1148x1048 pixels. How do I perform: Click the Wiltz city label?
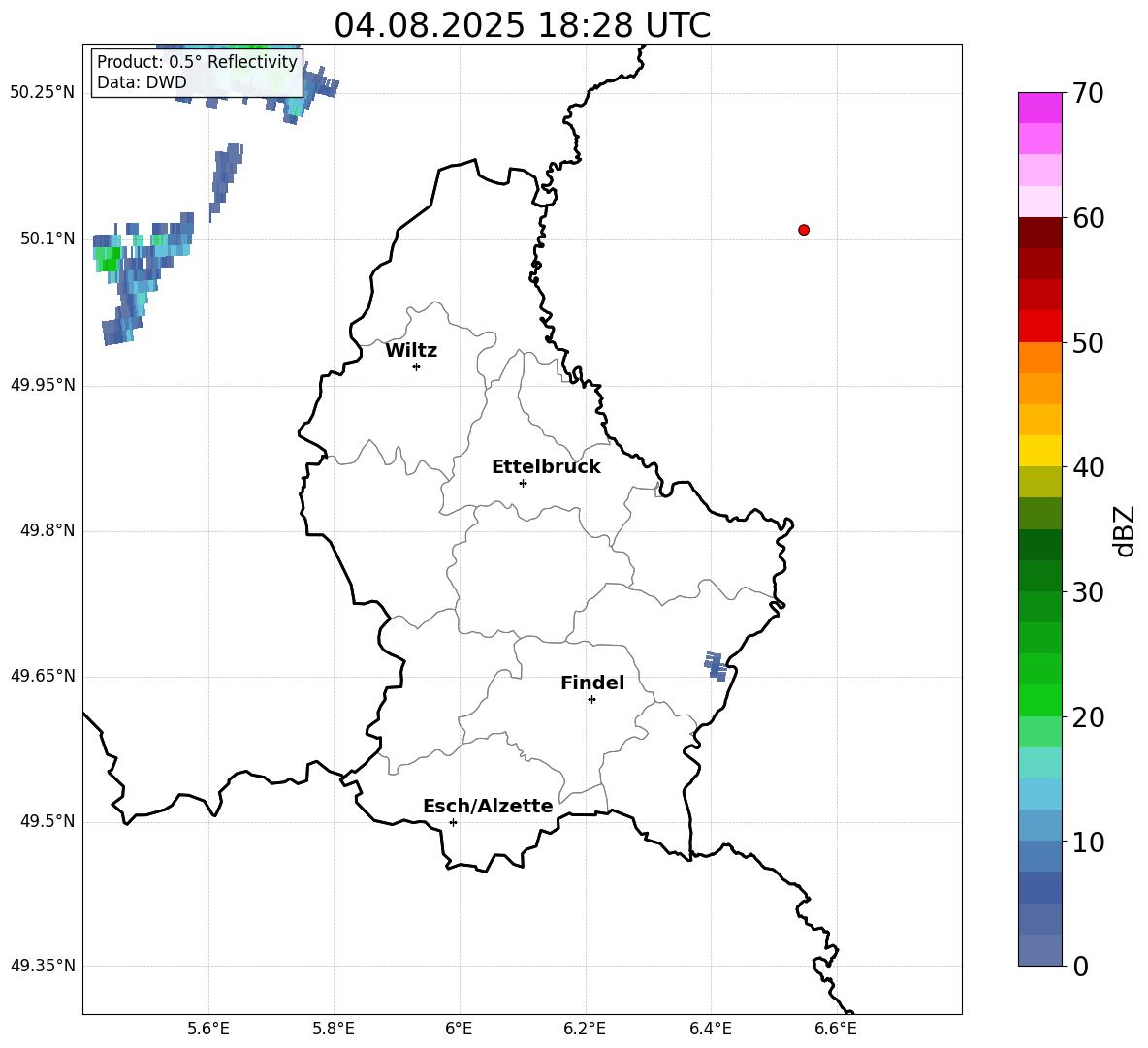click(411, 351)
